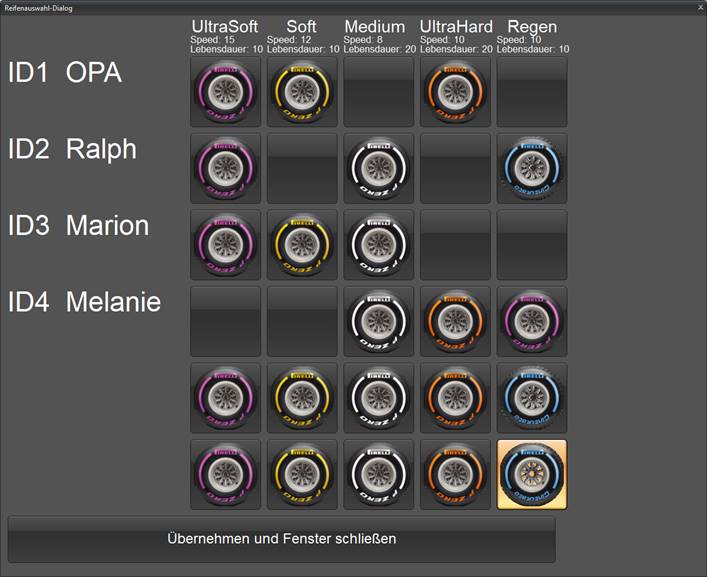Pick Marion's purple UltraSoft tire
This screenshot has height=577, width=707.
click(x=225, y=245)
